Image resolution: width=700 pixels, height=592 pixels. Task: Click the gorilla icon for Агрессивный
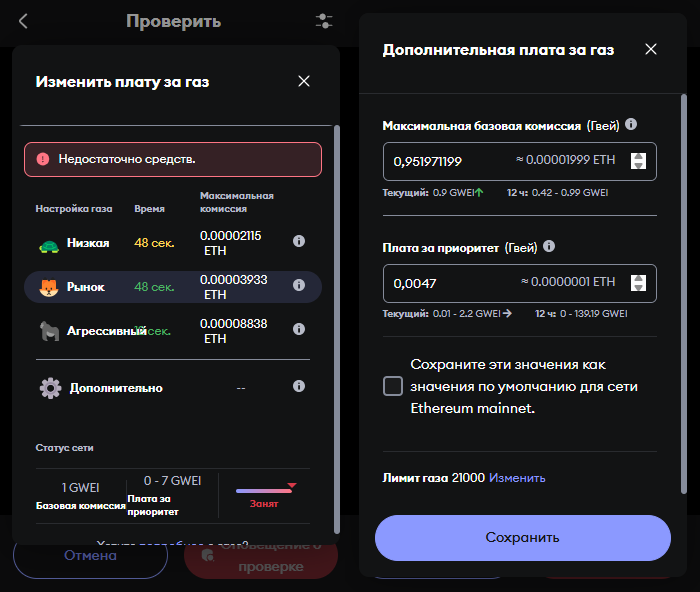pos(49,331)
